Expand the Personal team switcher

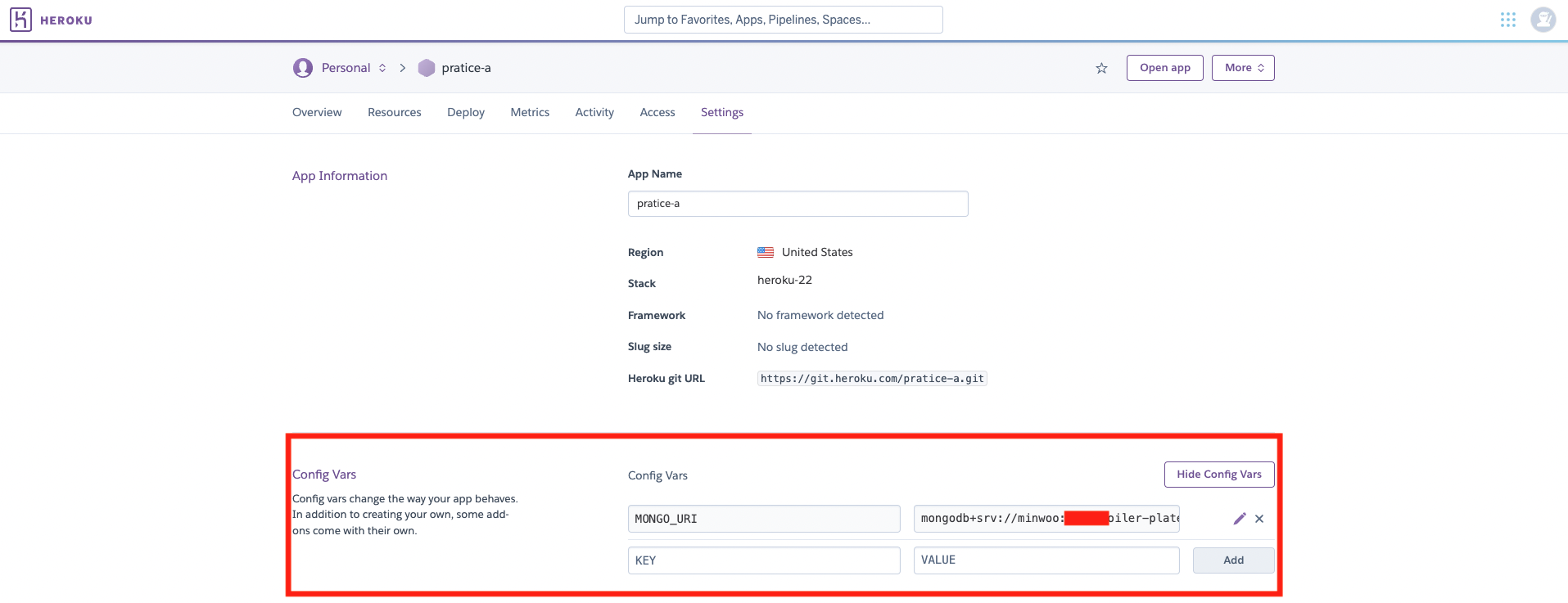click(382, 68)
